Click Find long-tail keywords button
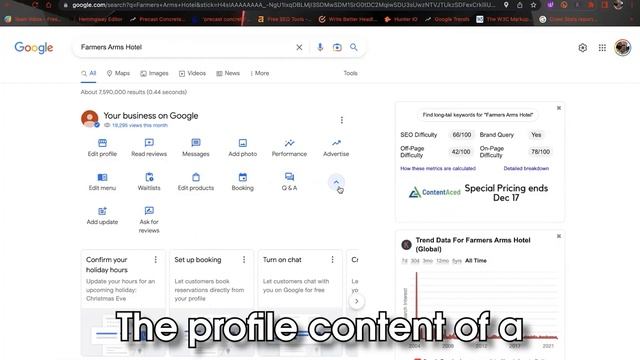This screenshot has height=360, width=640. [x=478, y=115]
